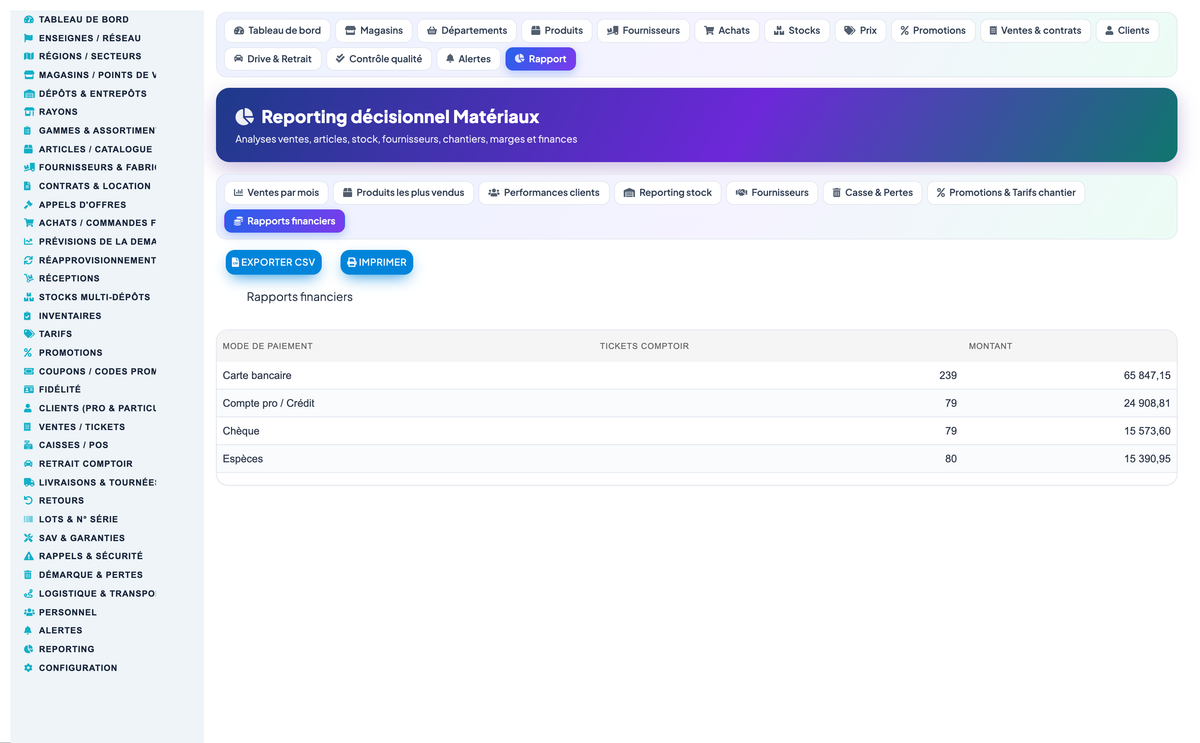Show the Ventes par mois report

(276, 192)
